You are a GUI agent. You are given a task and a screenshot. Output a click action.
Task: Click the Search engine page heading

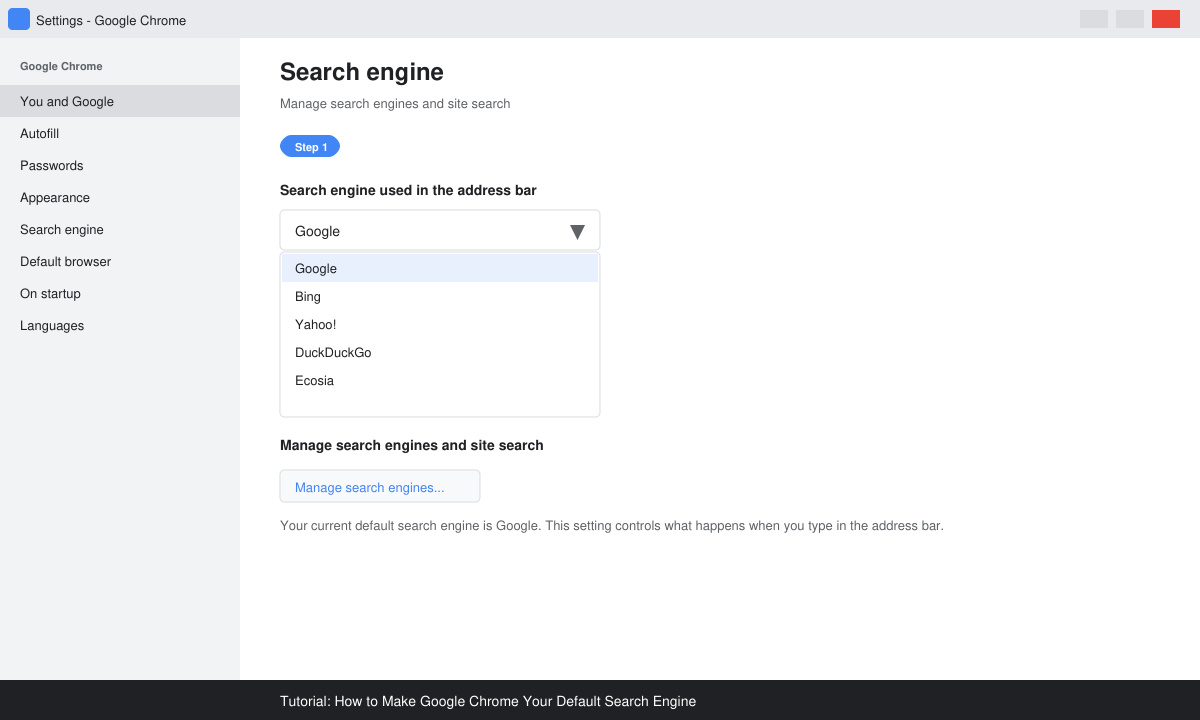click(x=362, y=72)
